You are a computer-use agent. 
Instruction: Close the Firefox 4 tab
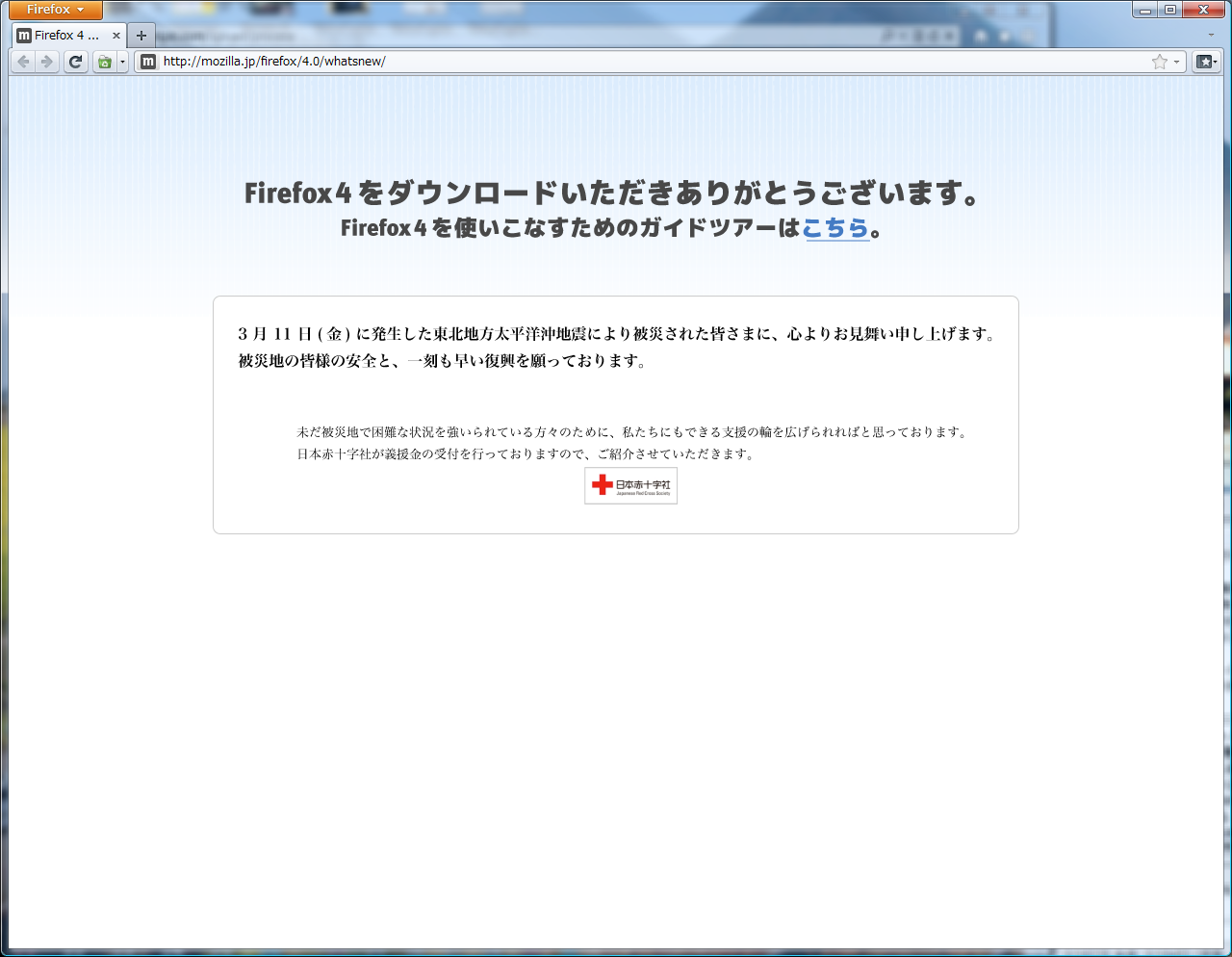point(116,36)
